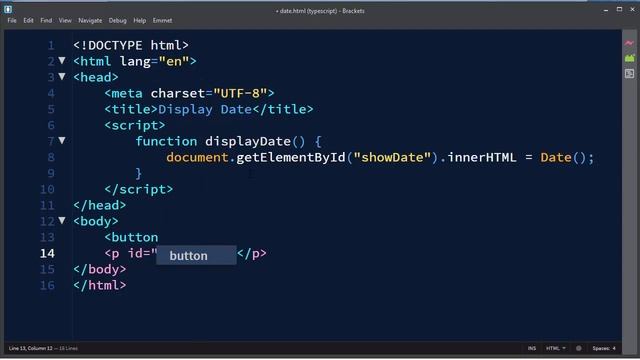This screenshot has height=360, width=640.
Task: Click line number 14 in the gutter
Action: [47, 253]
